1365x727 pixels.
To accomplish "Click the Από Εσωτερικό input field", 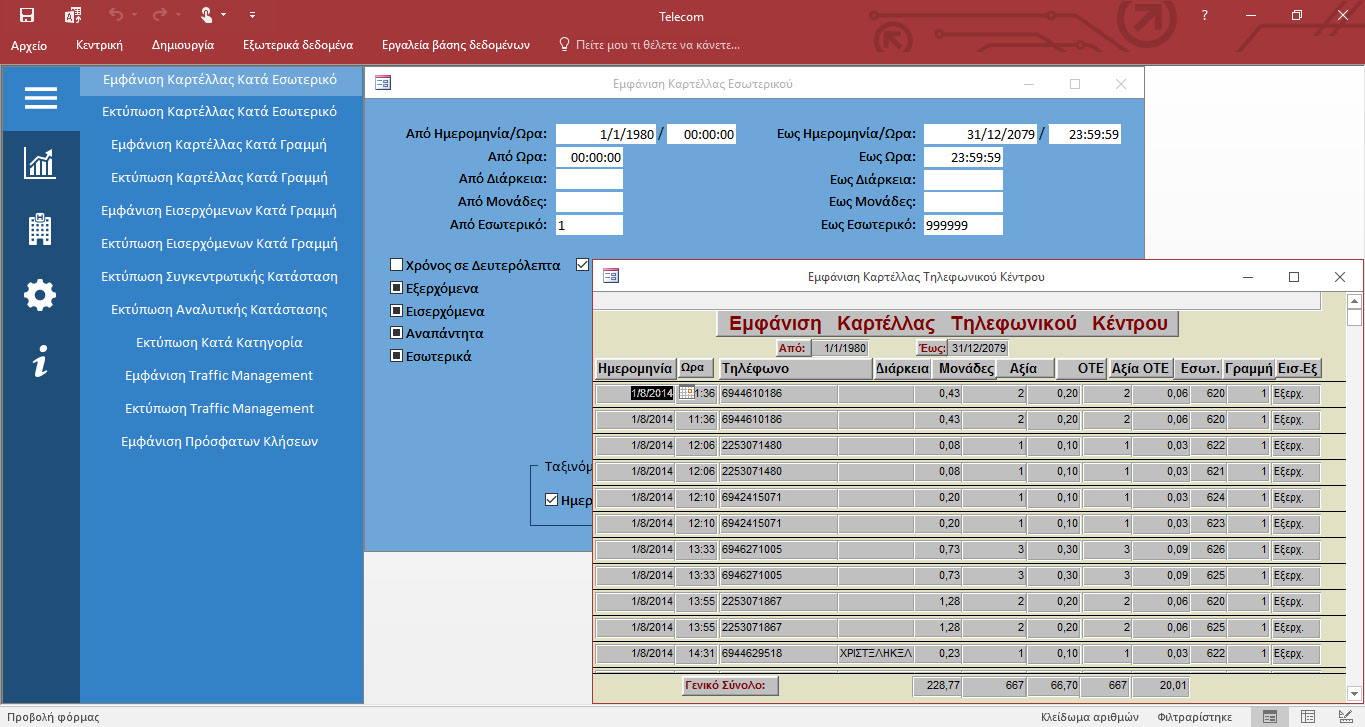I will (x=589, y=225).
